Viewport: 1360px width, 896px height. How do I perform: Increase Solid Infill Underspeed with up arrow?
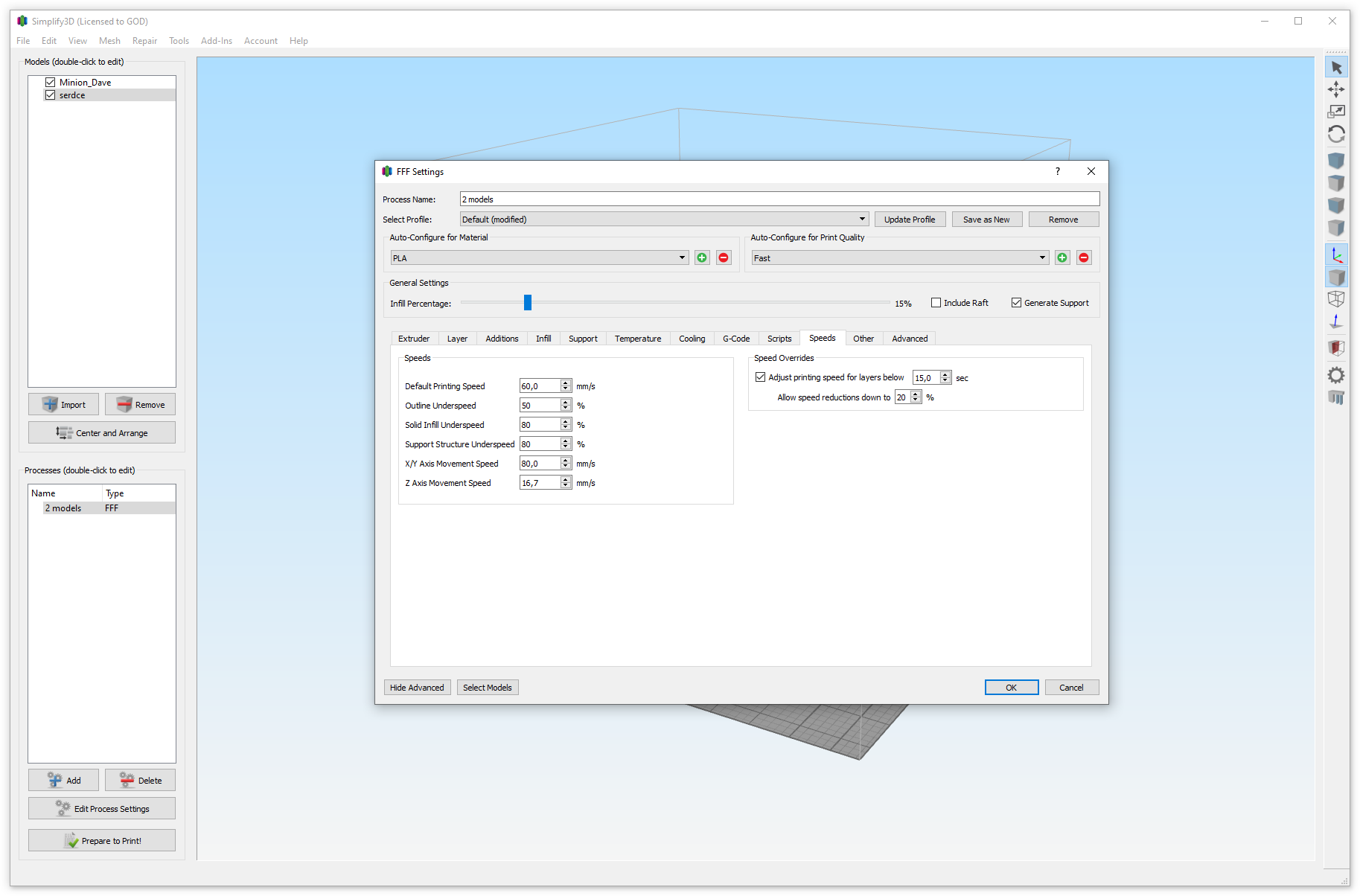pos(566,421)
